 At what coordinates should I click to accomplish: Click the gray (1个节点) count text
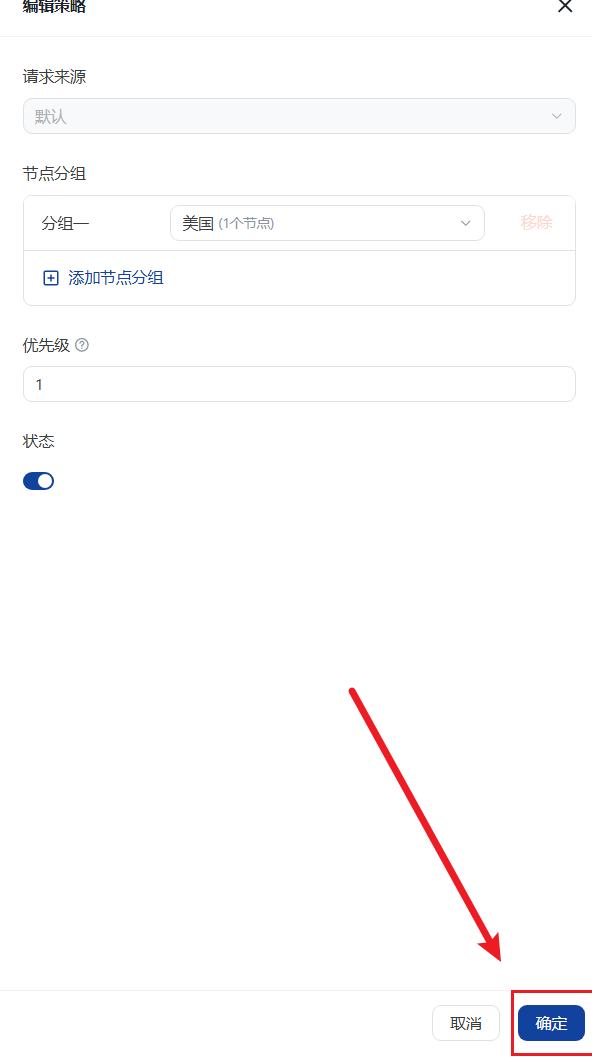click(246, 224)
